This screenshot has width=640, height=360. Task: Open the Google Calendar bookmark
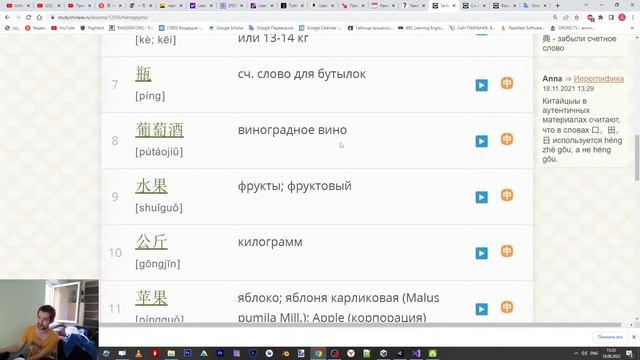320,28
